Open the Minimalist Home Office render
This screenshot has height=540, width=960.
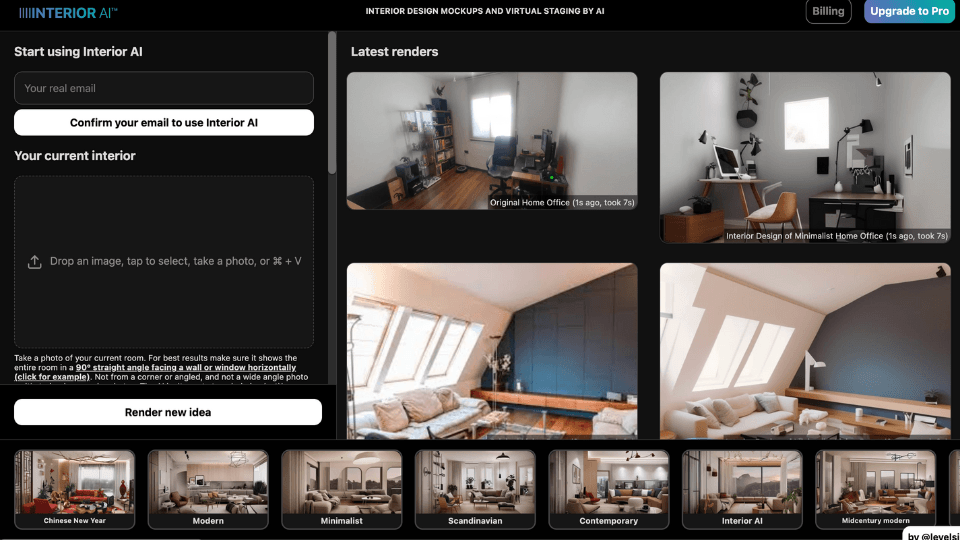(x=805, y=157)
